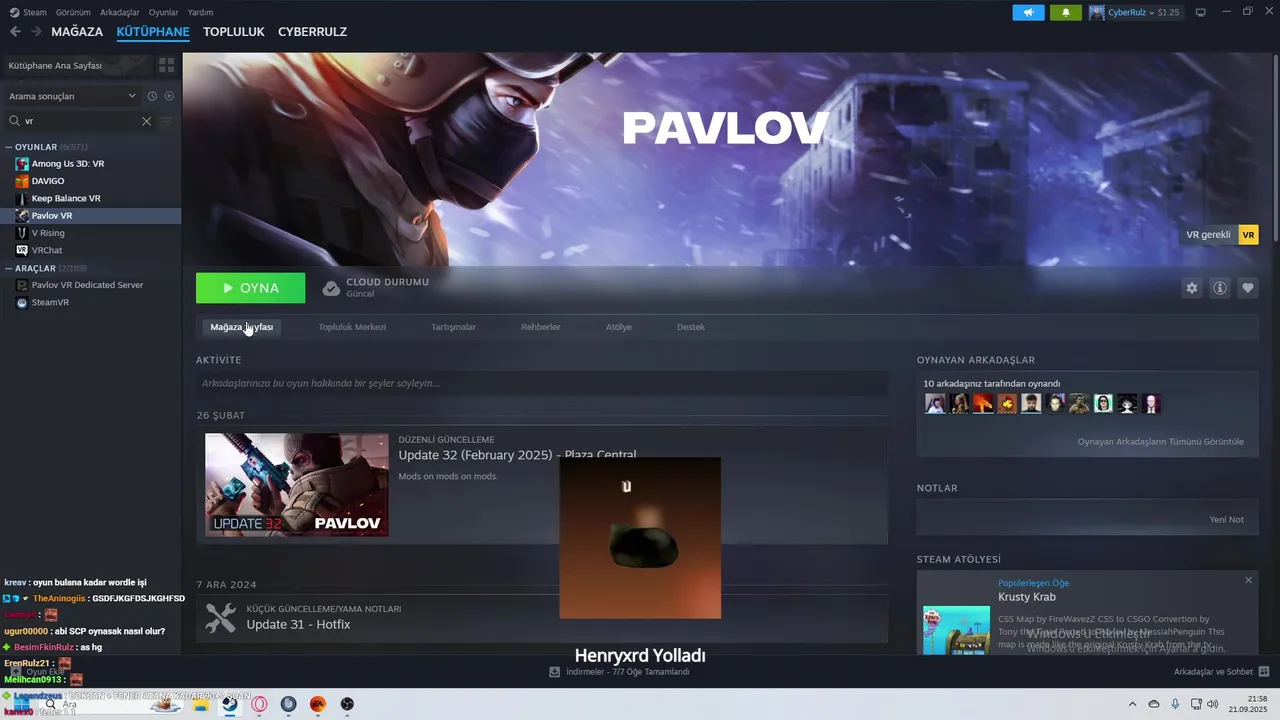1280x720 pixels.
Task: Open the green notifications bell
Action: pyautogui.click(x=1066, y=12)
